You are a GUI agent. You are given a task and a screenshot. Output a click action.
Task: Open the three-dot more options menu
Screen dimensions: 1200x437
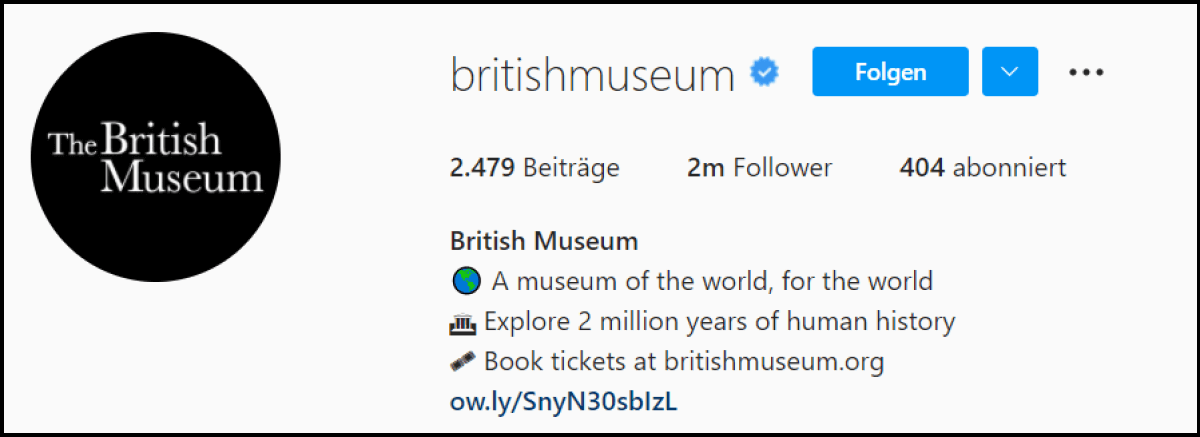point(1085,72)
